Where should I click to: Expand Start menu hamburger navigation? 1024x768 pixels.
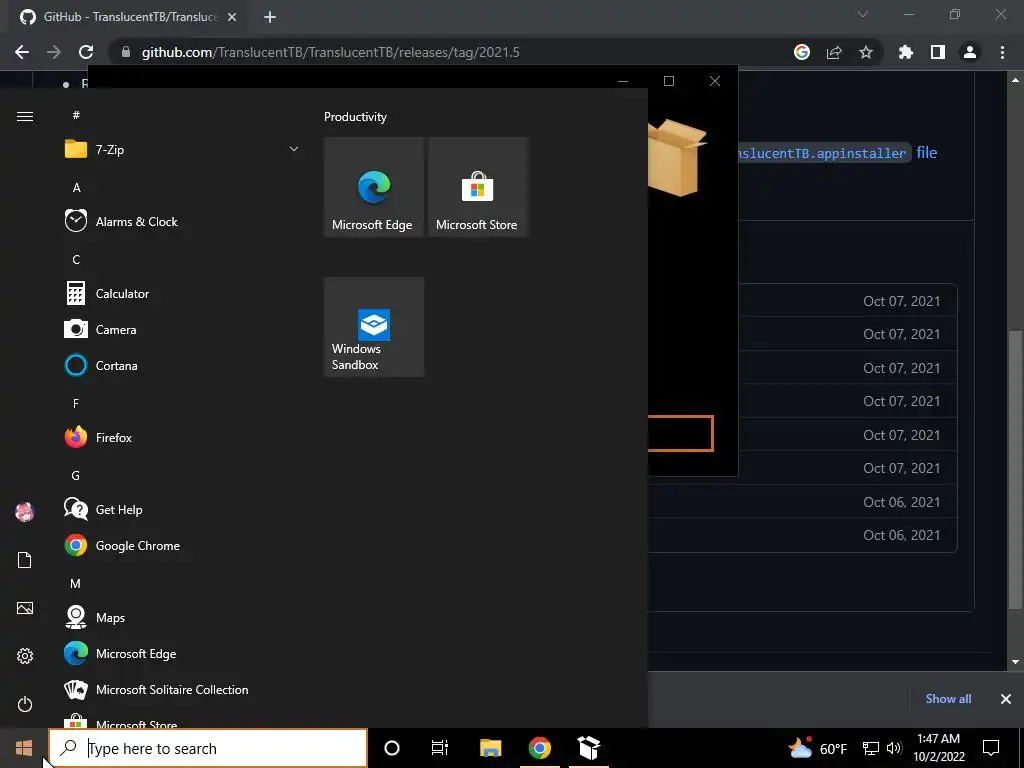coord(25,116)
